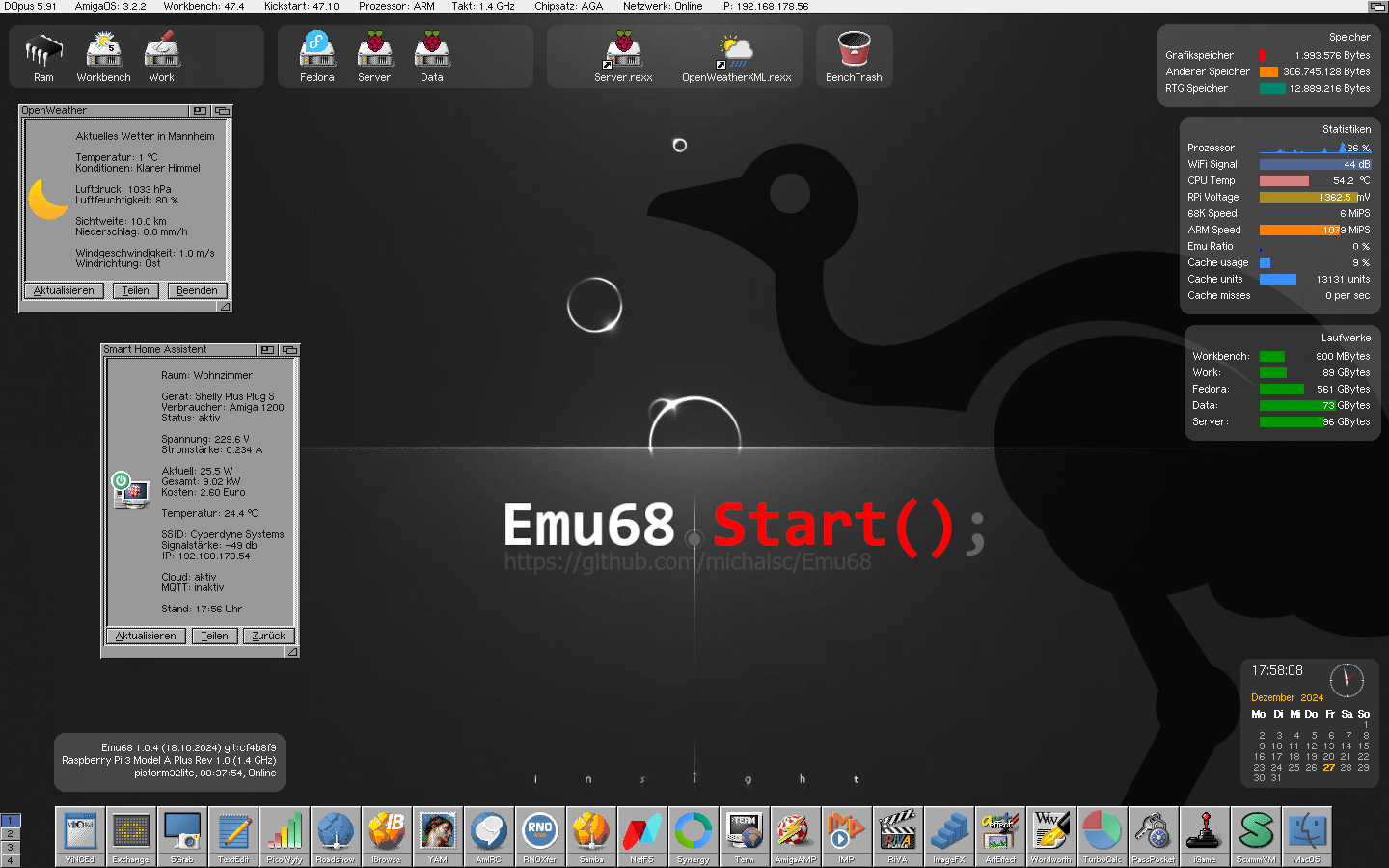1389x868 pixels.
Task: Open the Work drive icon
Action: pos(161,58)
